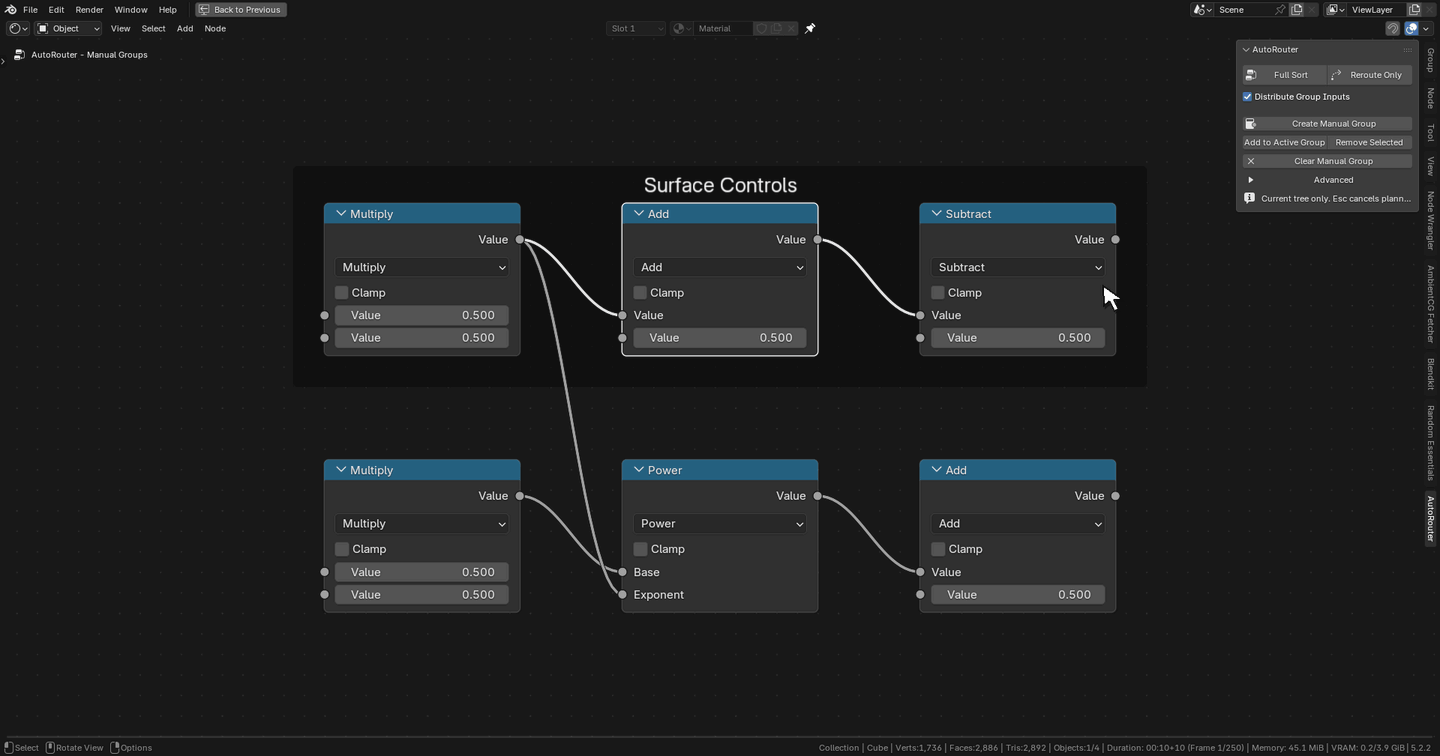
Task: Click the ViewLayer browse icon
Action: [1336, 9]
